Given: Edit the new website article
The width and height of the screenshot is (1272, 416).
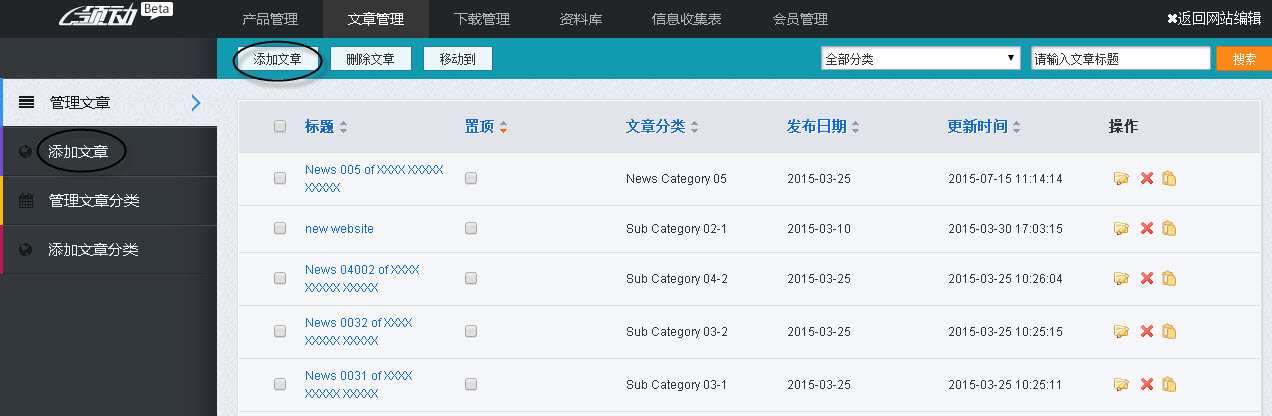Looking at the screenshot, I should tap(1121, 228).
